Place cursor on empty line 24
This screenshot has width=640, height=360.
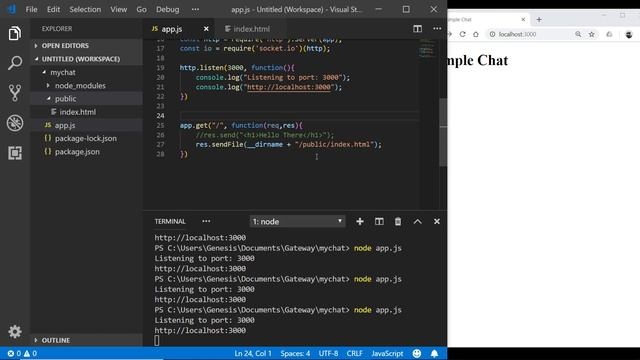pyautogui.click(x=300, y=116)
